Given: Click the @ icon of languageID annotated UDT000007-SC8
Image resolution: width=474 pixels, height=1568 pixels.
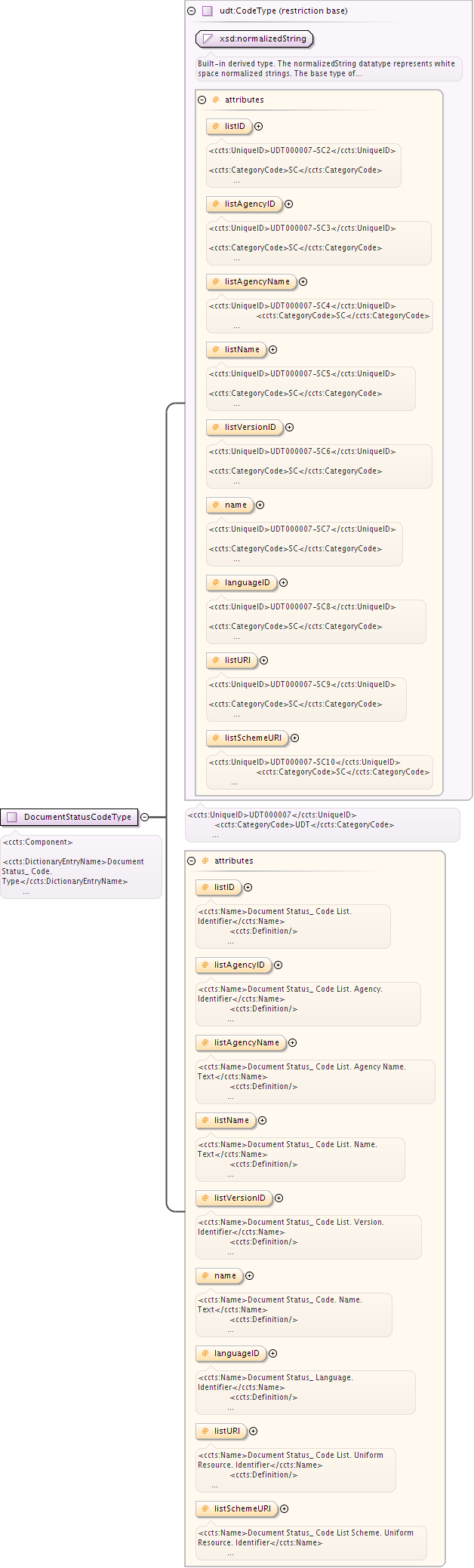Looking at the screenshot, I should pyautogui.click(x=216, y=582).
